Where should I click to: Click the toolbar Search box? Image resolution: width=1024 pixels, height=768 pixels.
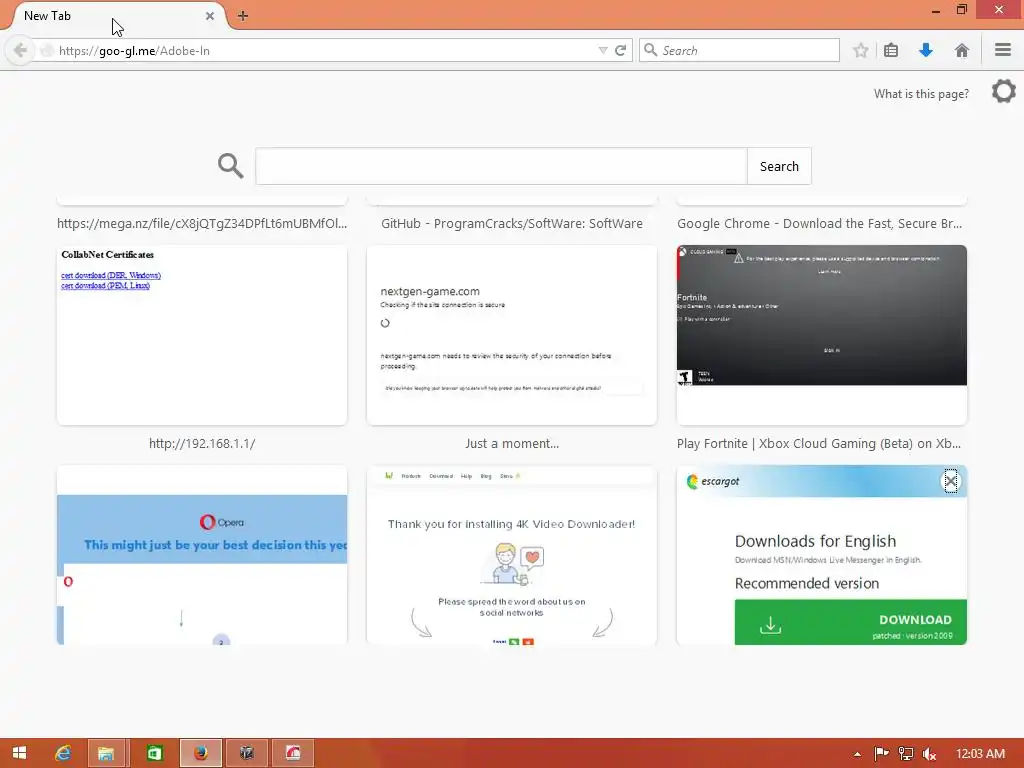tap(739, 50)
